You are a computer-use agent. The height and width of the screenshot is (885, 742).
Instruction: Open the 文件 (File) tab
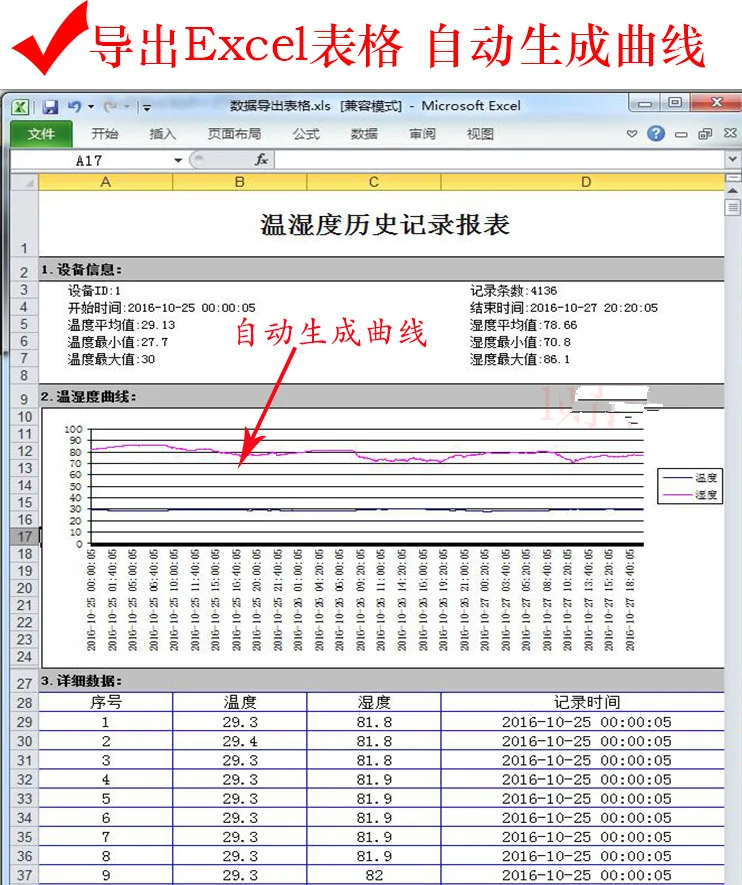41,134
